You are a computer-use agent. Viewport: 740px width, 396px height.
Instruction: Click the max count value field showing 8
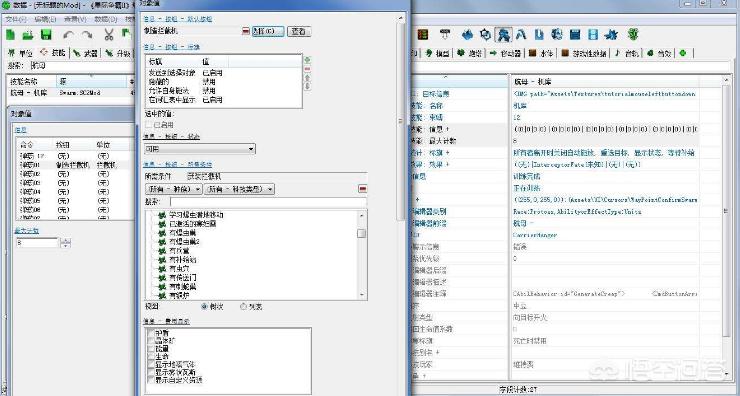(x=37, y=243)
